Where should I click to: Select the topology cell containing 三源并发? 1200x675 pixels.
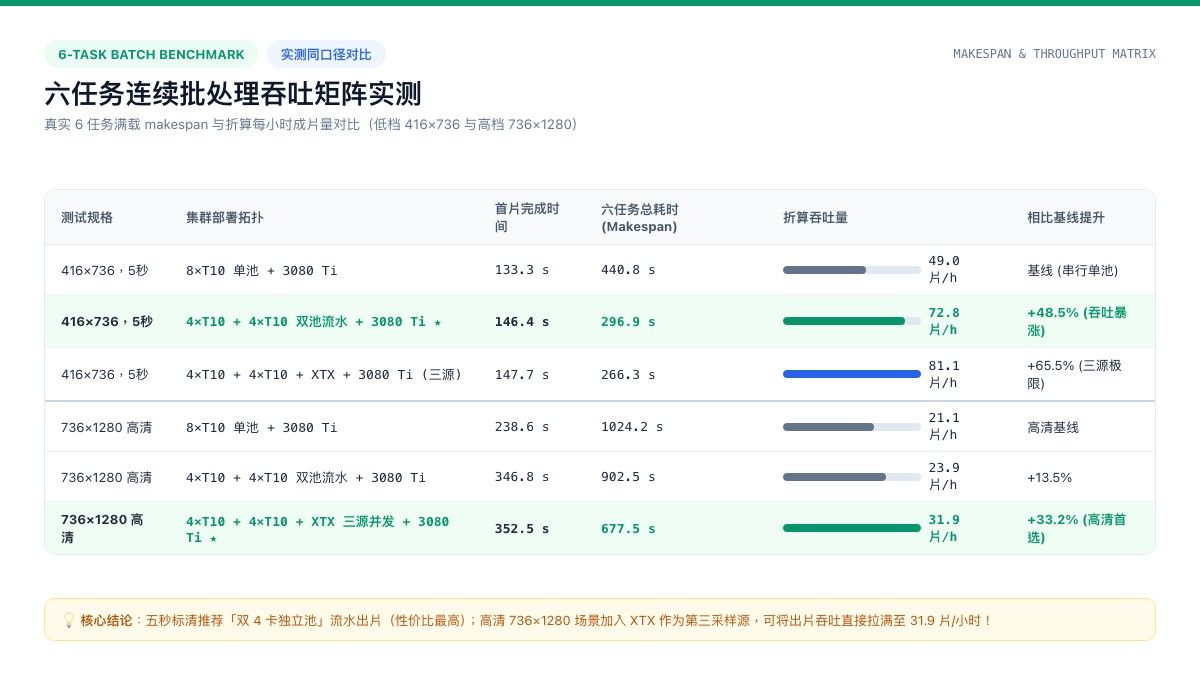318,528
